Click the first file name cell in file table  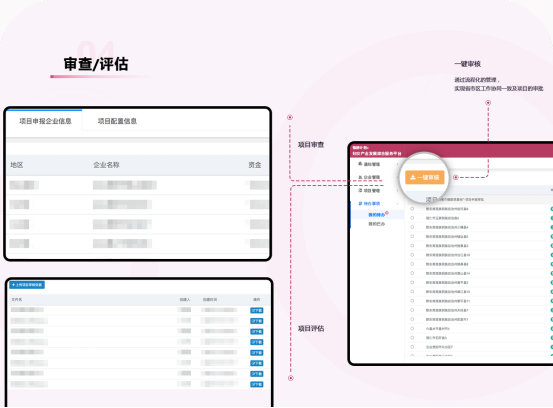tap(27, 310)
